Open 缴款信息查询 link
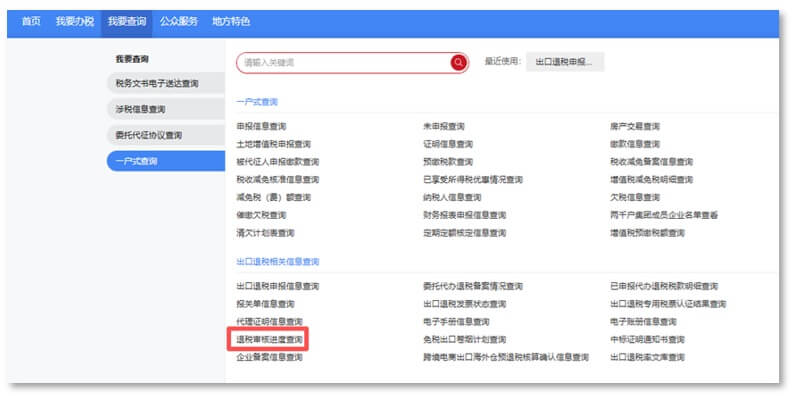Viewport: 794px width, 397px height. 635,144
